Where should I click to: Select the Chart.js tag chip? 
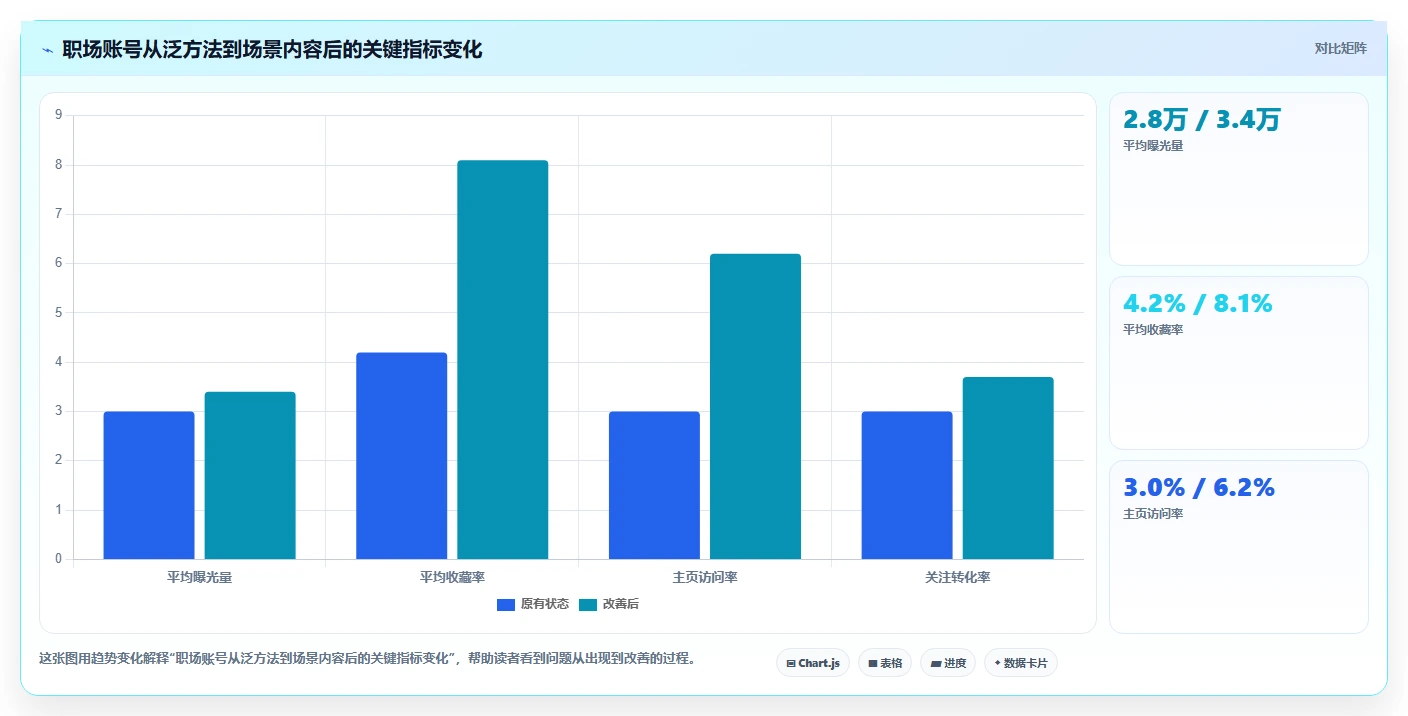(x=813, y=663)
